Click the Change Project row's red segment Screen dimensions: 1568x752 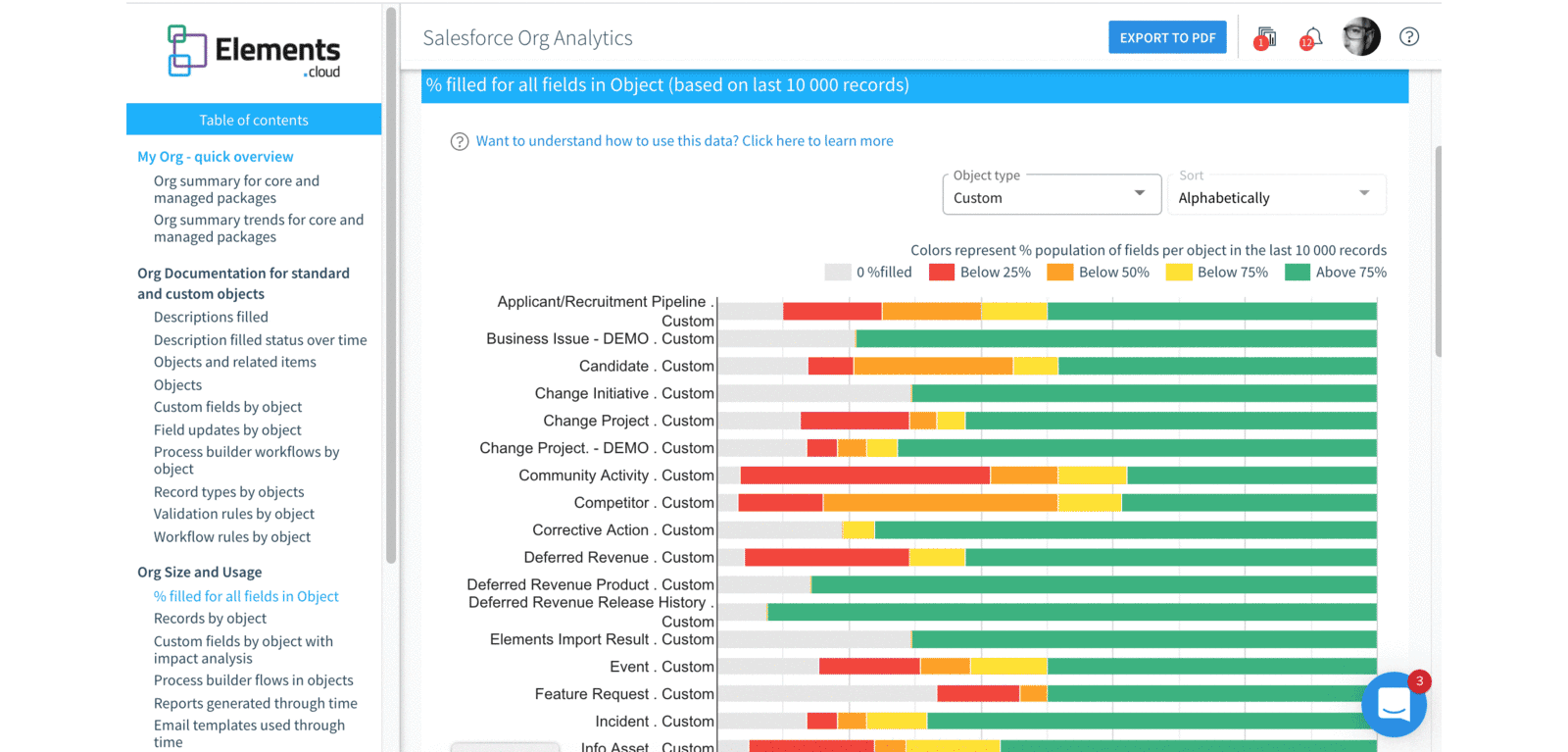click(855, 421)
